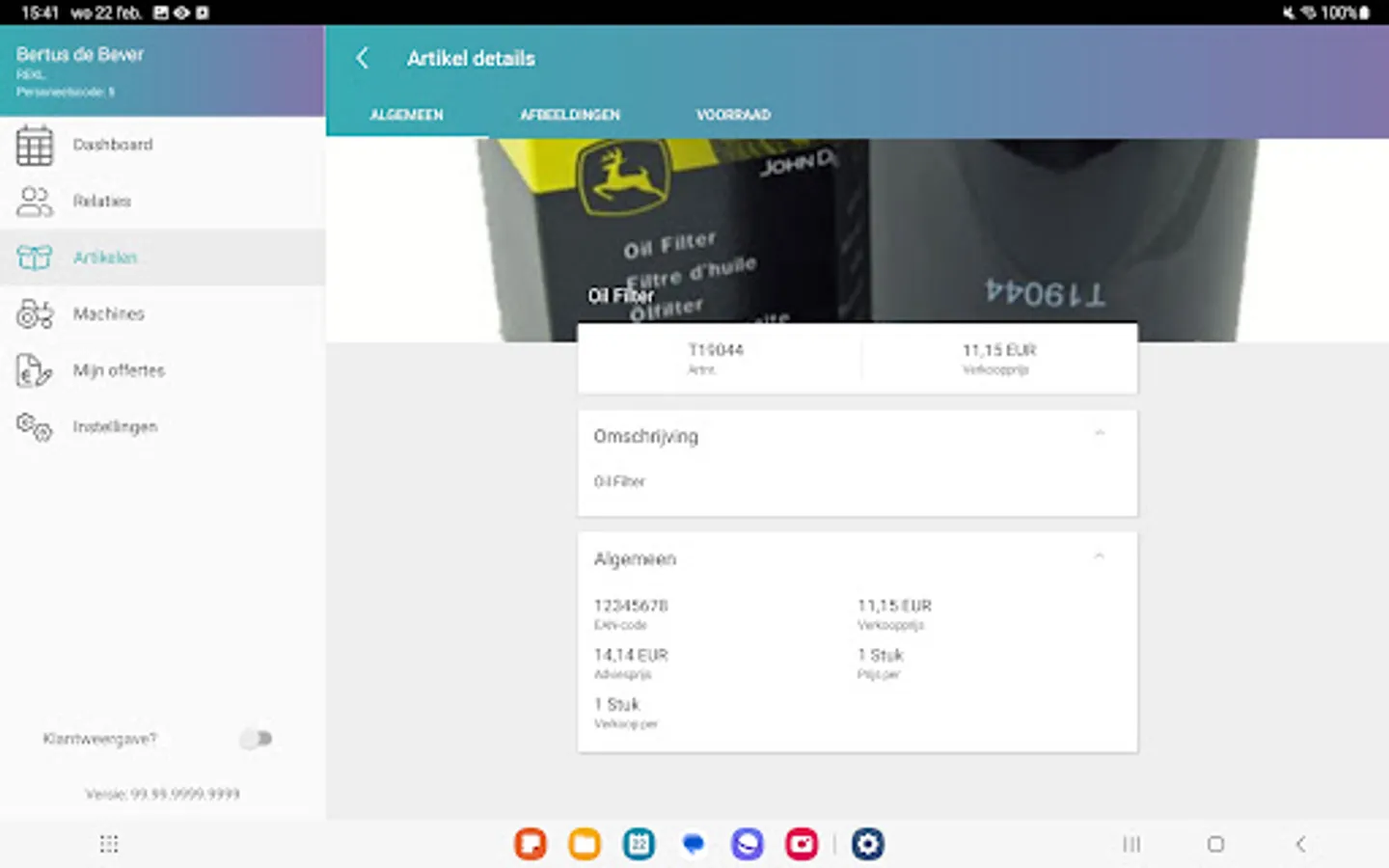Select the Artikelen box icon

pos(35,258)
